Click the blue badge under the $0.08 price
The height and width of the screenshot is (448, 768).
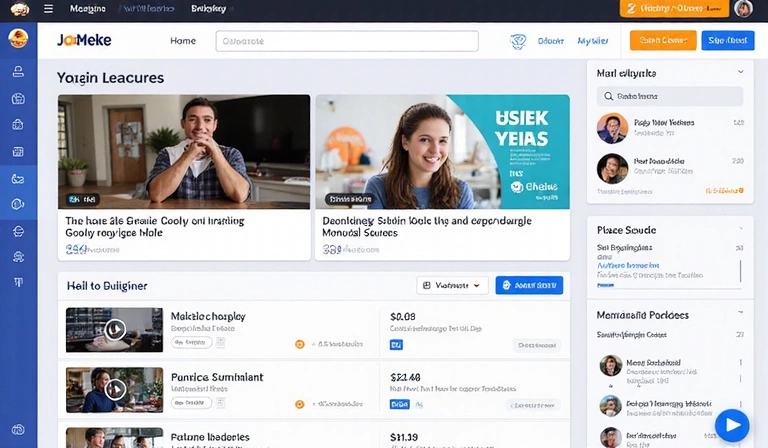(396, 345)
